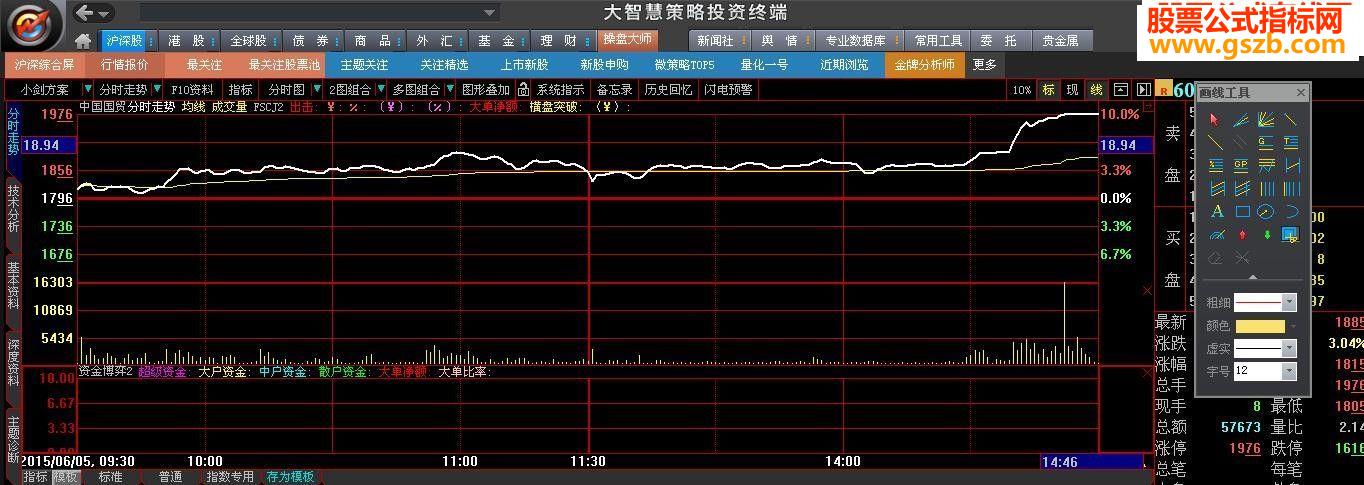The width and height of the screenshot is (1364, 485).
Task: Go to the home icon
Action: 83,41
